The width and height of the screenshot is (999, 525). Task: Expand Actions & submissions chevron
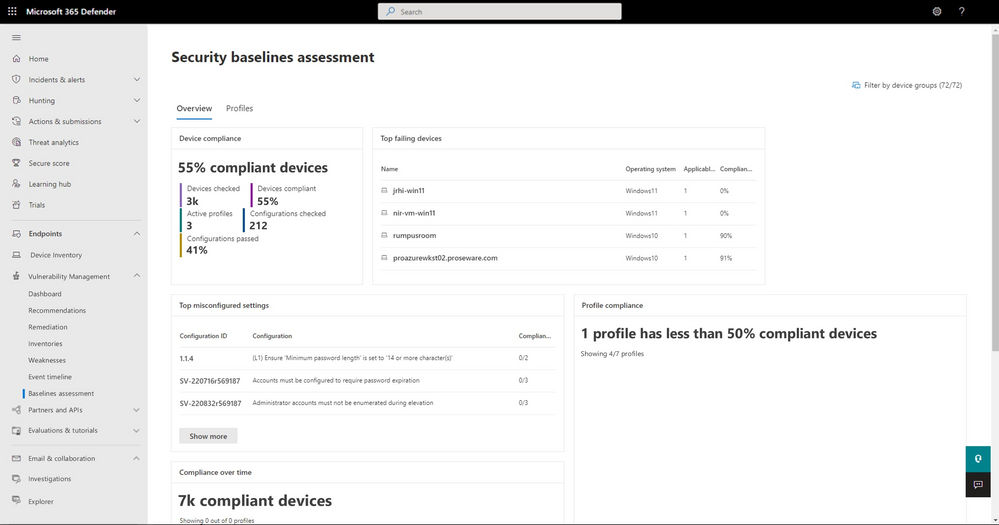(136, 121)
